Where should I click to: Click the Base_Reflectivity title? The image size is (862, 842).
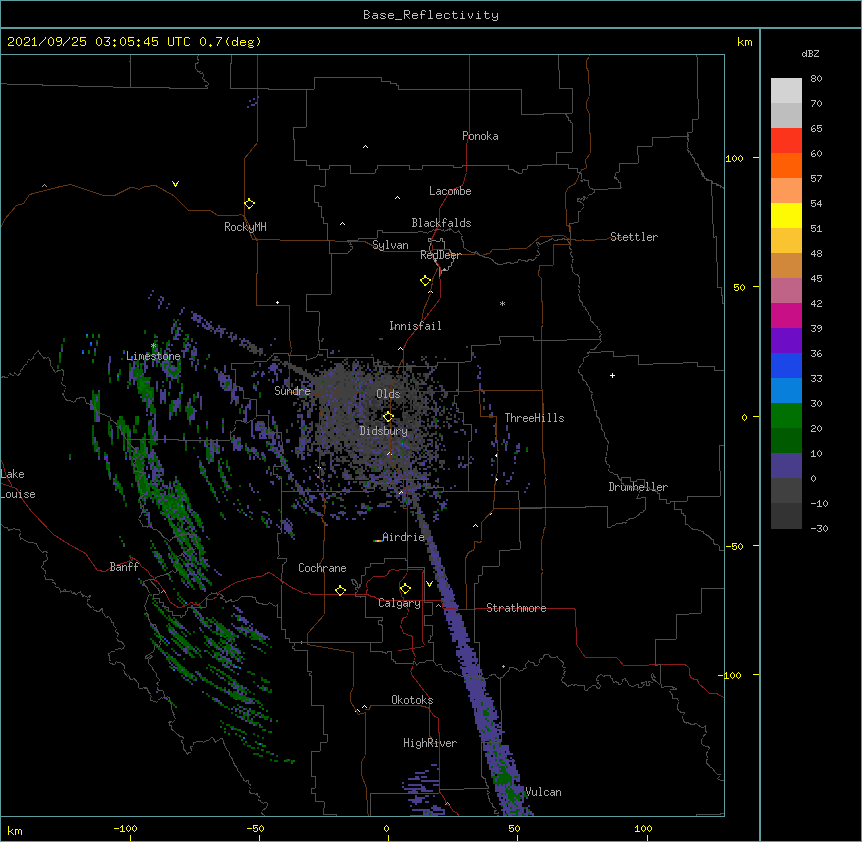point(431,15)
